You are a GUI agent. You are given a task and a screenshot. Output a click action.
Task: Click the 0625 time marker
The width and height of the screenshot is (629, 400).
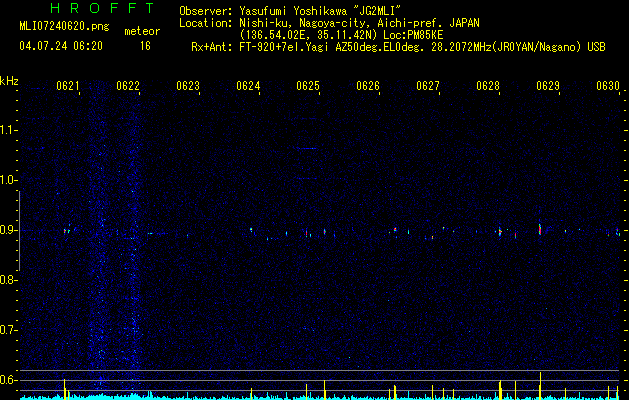(x=308, y=86)
